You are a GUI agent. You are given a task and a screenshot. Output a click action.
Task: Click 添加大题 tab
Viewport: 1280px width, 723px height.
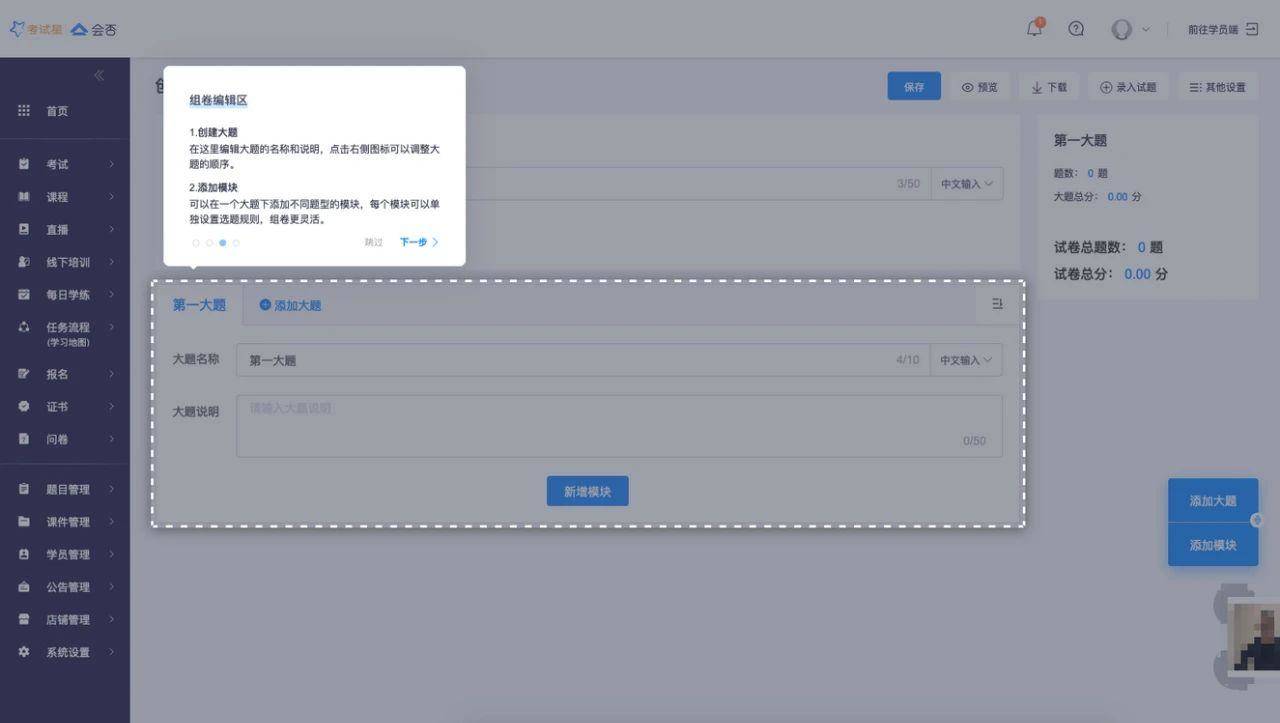pyautogui.click(x=291, y=305)
